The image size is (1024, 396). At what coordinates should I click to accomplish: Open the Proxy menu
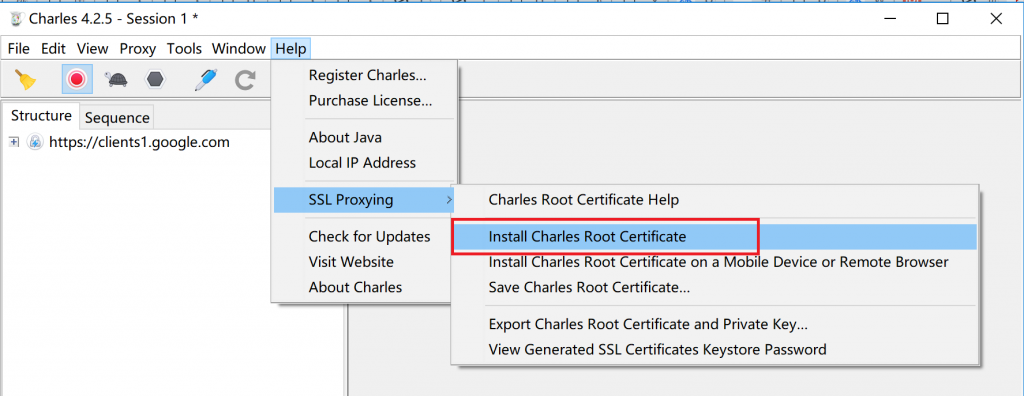138,48
